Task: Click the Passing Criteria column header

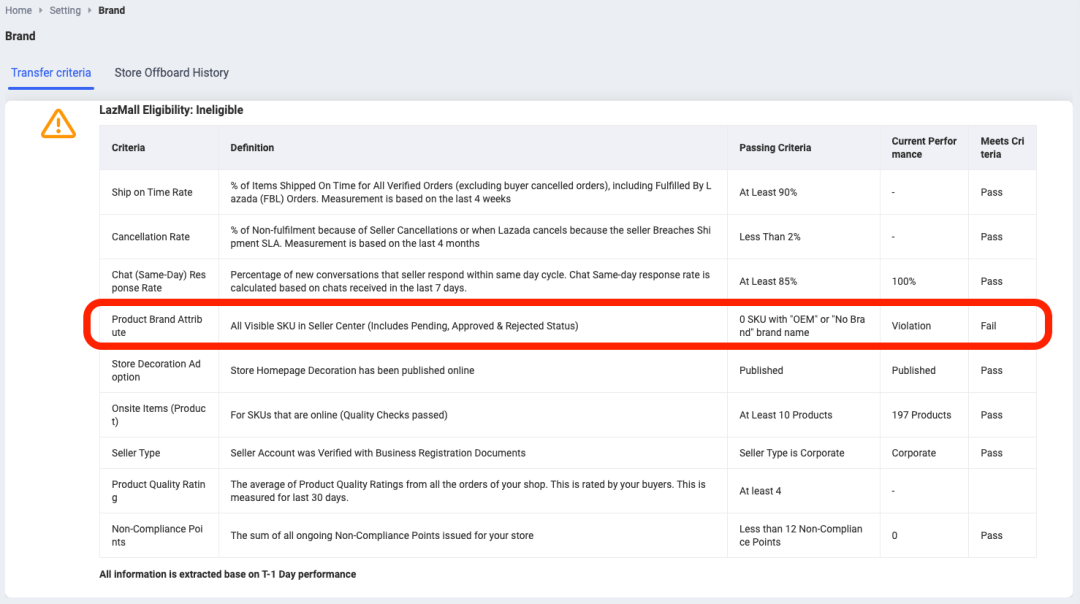Action: [x=775, y=148]
